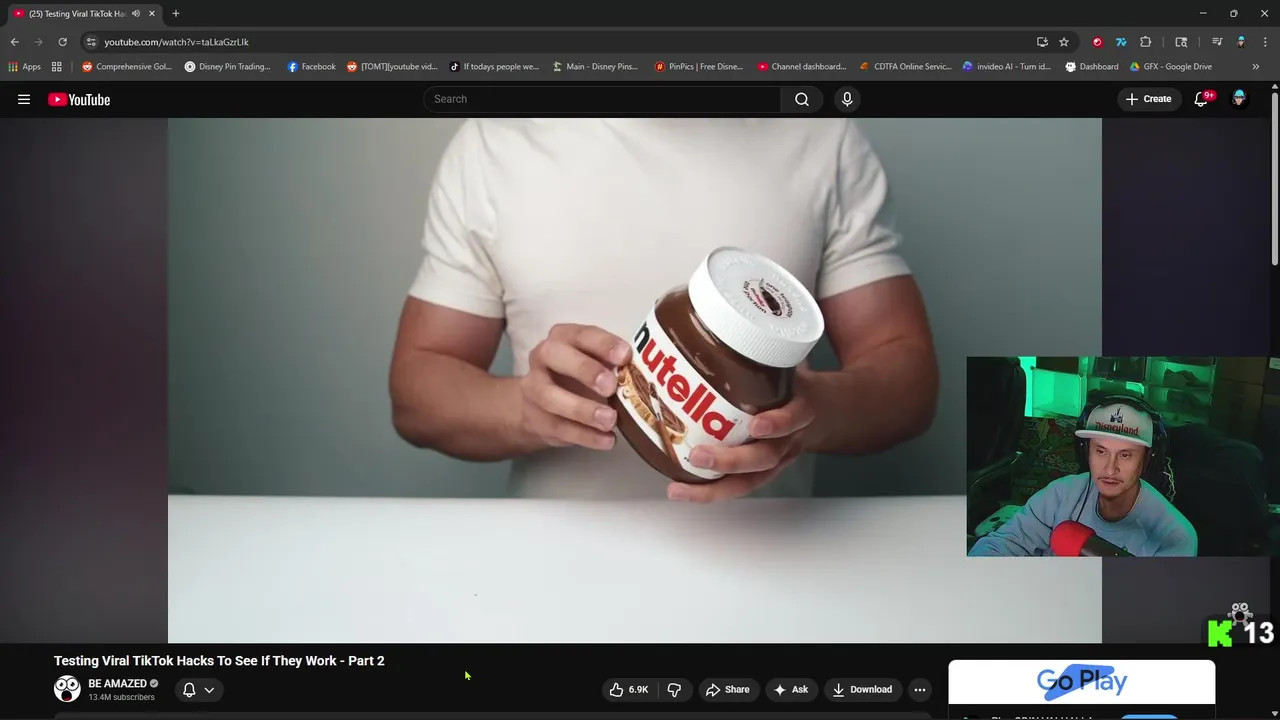
Task: Go to the YouTube home logo
Action: click(x=79, y=99)
